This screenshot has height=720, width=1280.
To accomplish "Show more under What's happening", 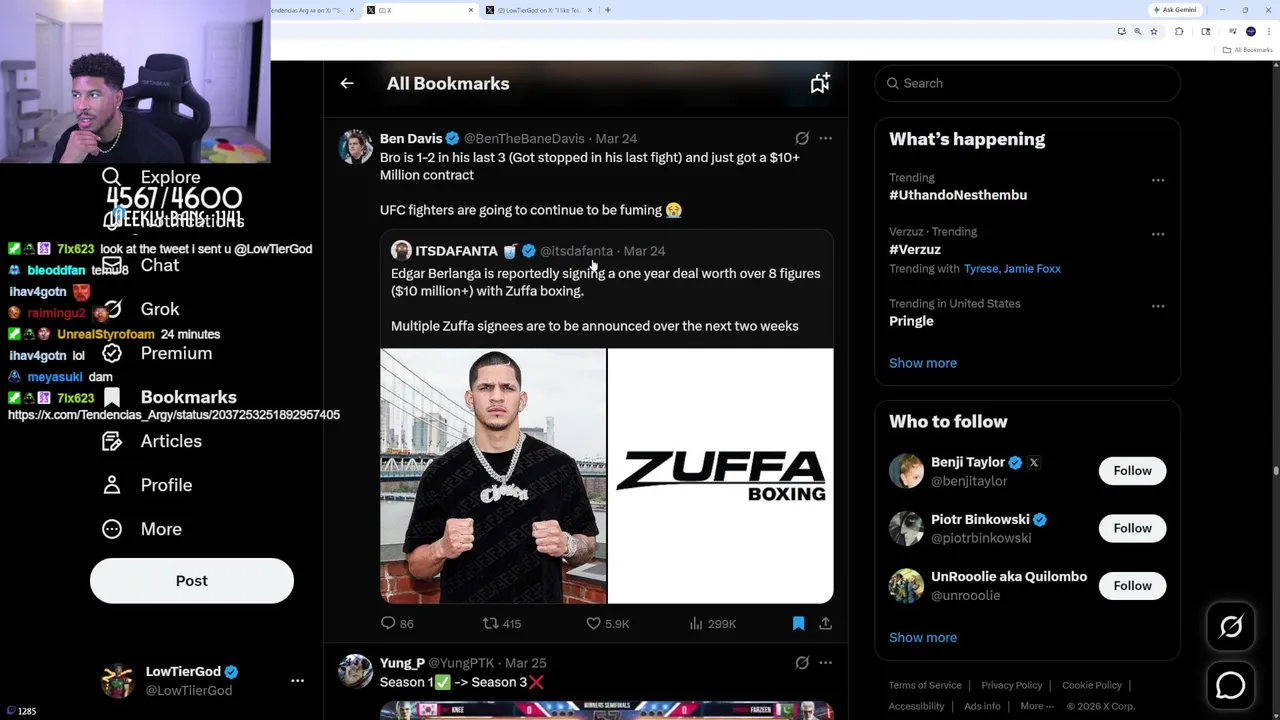I will [923, 363].
